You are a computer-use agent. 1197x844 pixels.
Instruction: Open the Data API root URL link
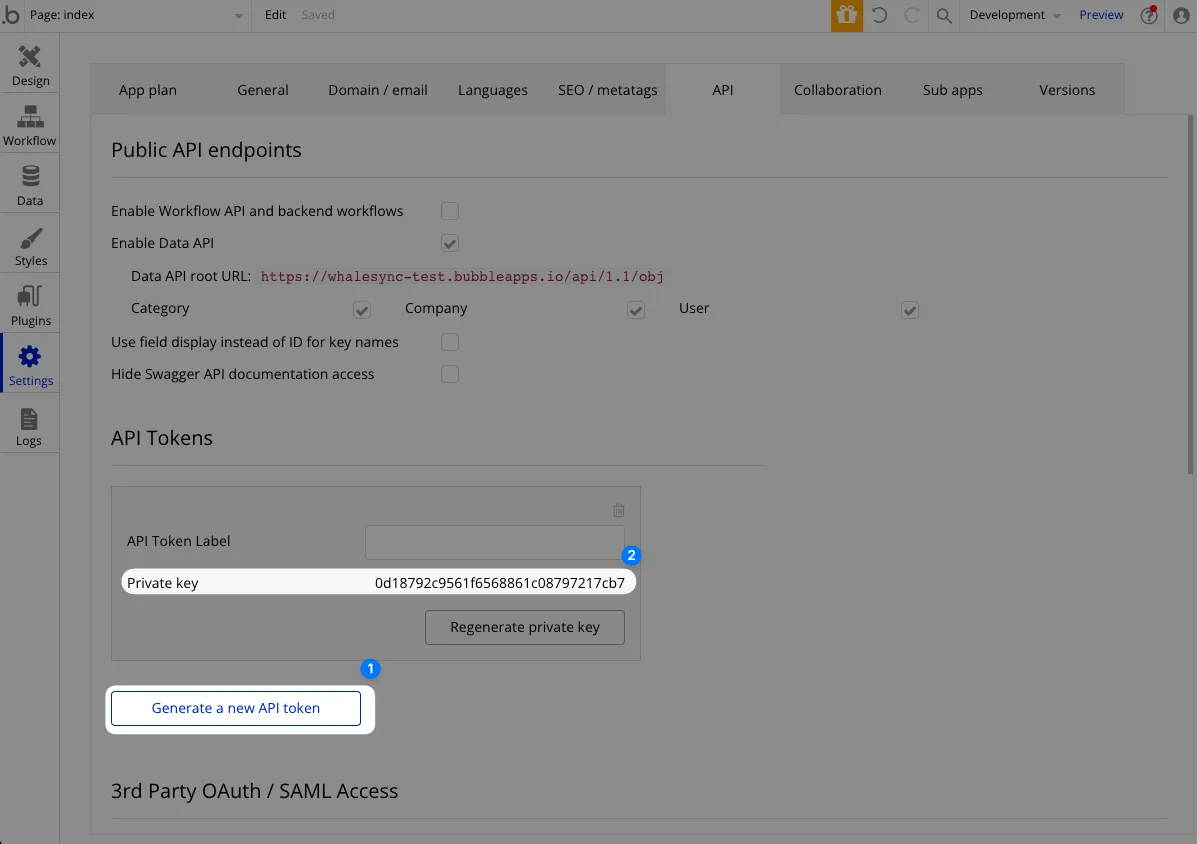tap(462, 276)
